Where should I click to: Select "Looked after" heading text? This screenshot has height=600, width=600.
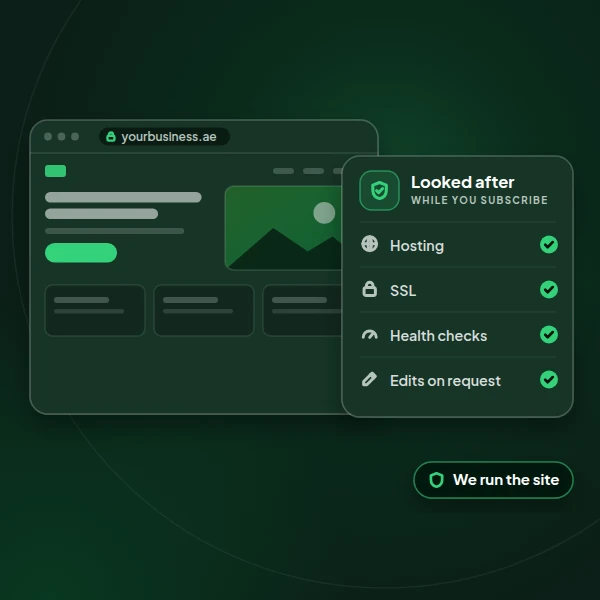point(463,182)
